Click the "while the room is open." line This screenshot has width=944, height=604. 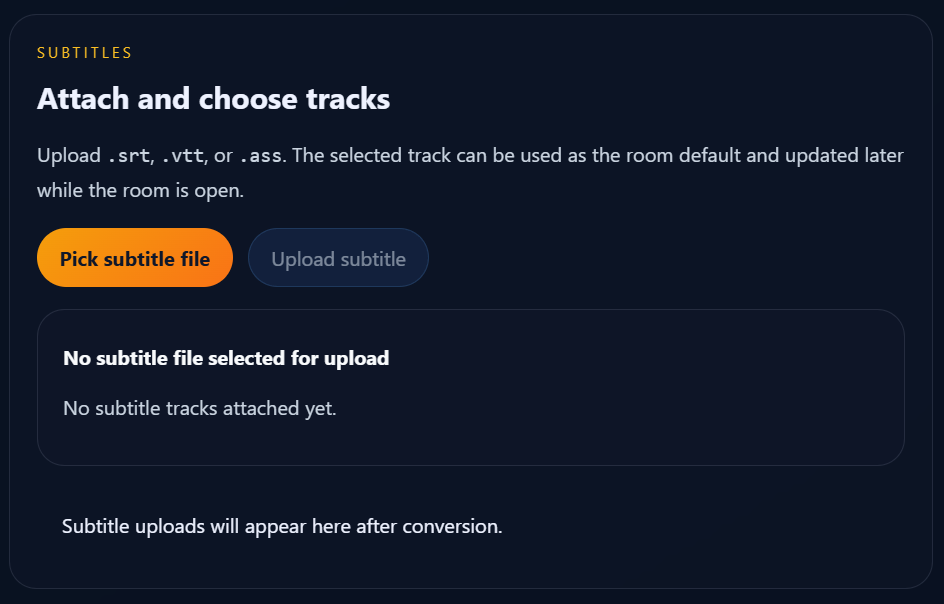click(x=140, y=190)
